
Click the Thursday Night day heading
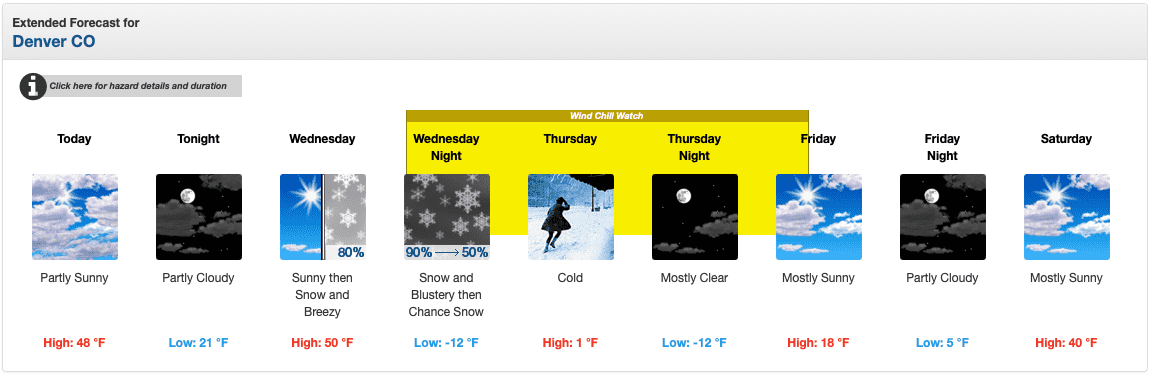point(694,147)
